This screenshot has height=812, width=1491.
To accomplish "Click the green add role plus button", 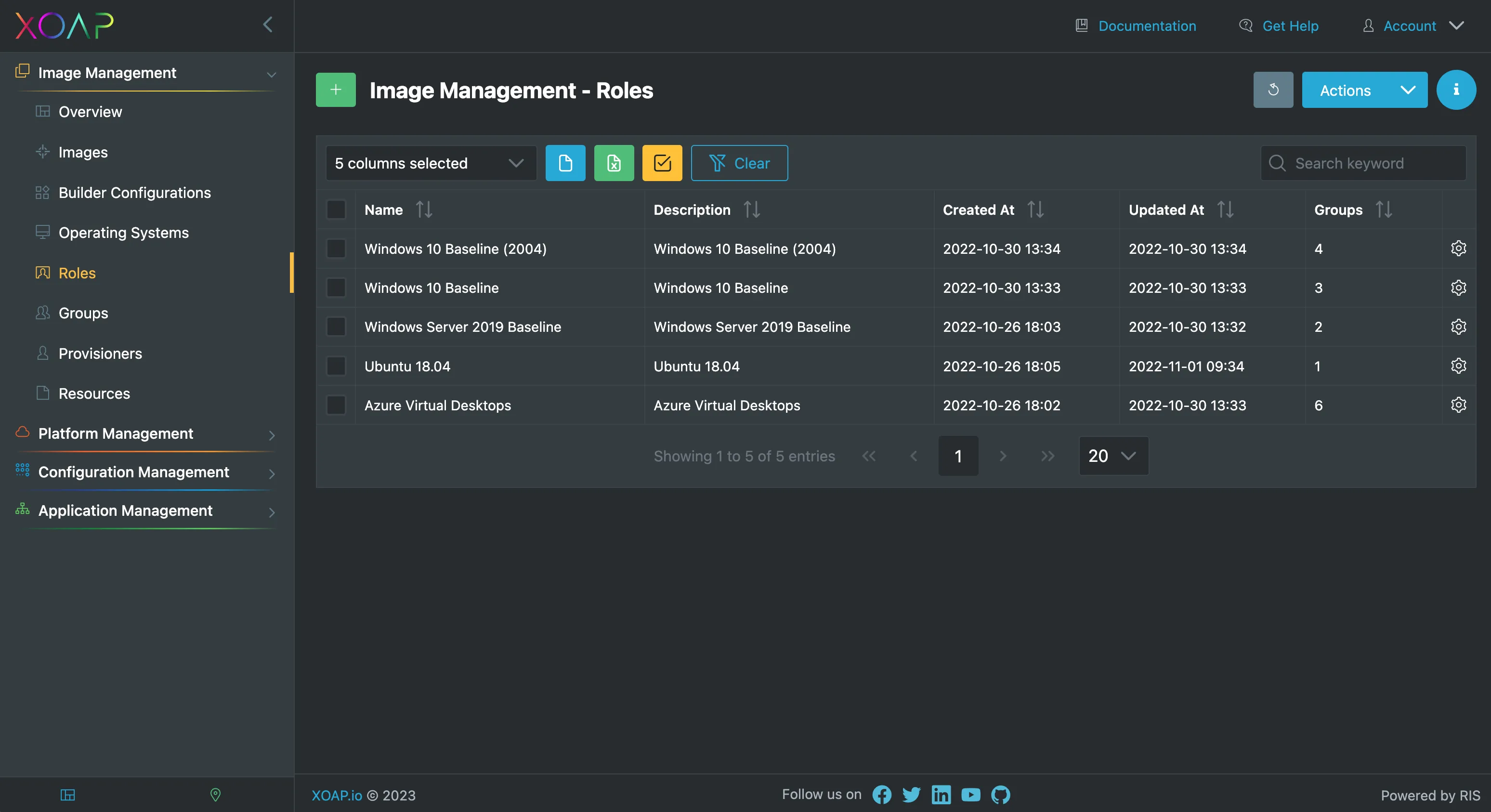I will pos(336,90).
